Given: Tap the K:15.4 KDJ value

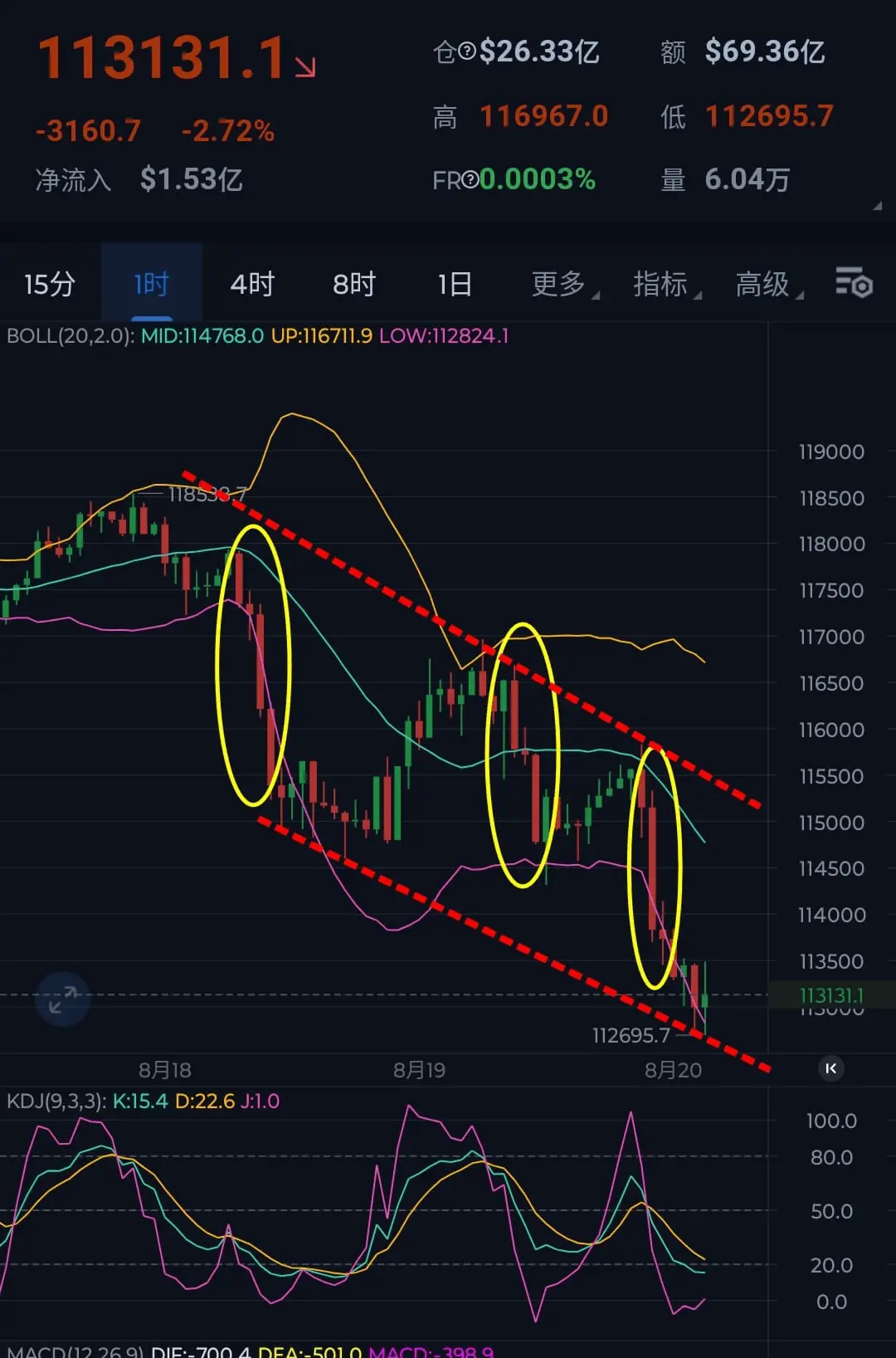Looking at the screenshot, I should click(140, 1102).
